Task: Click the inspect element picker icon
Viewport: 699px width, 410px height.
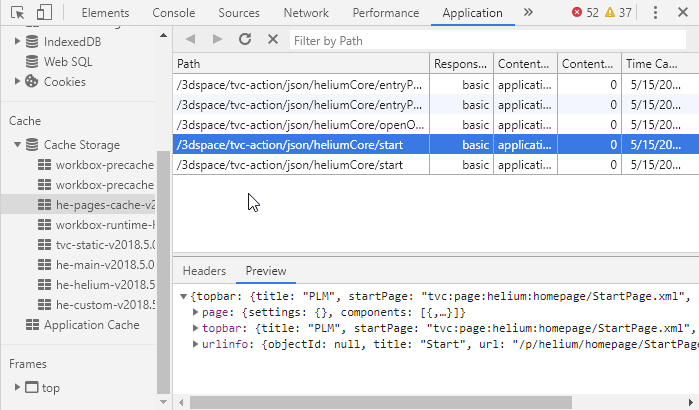Action: [x=17, y=13]
